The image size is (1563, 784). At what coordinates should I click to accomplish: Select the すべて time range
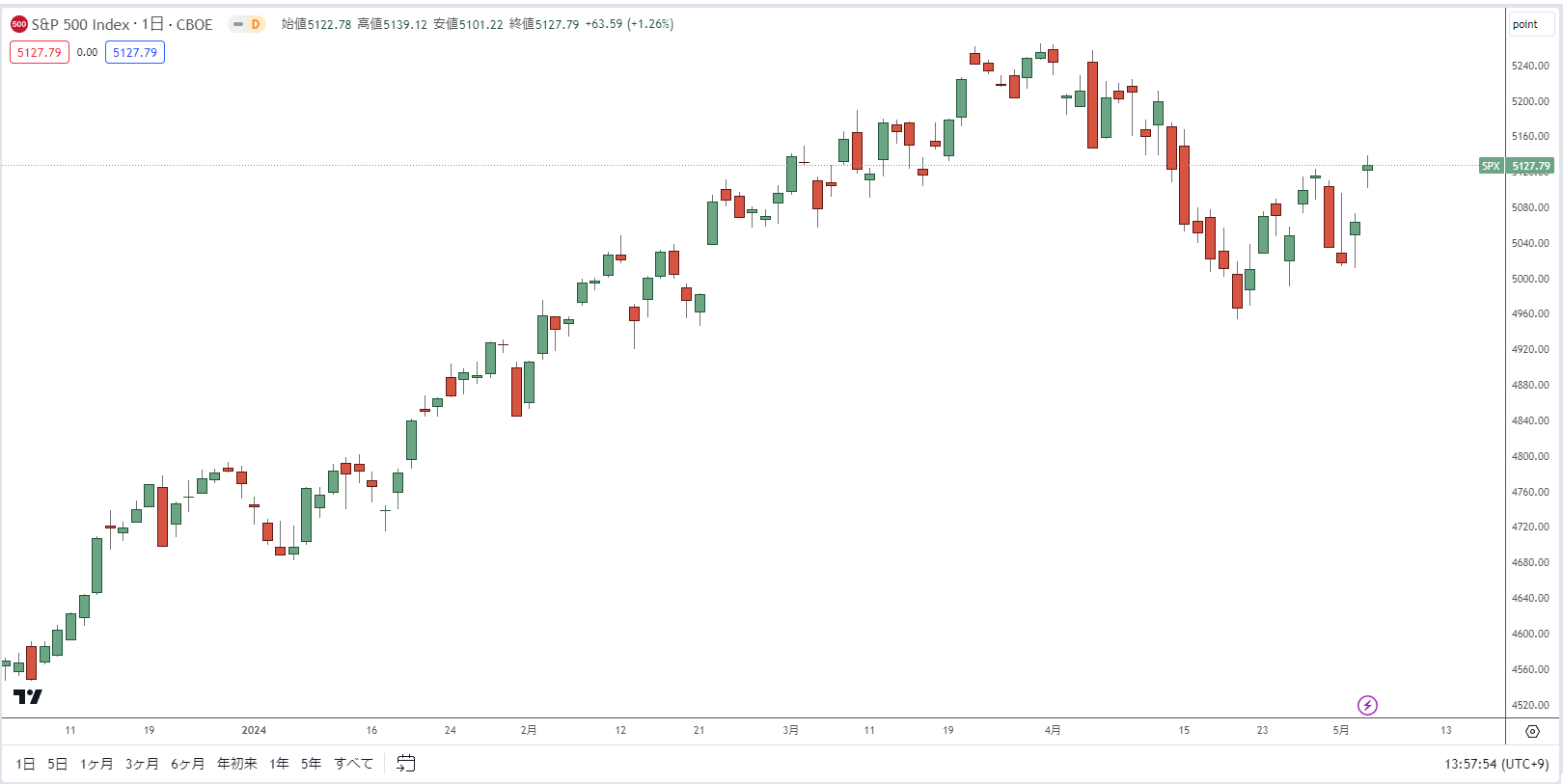(x=354, y=764)
